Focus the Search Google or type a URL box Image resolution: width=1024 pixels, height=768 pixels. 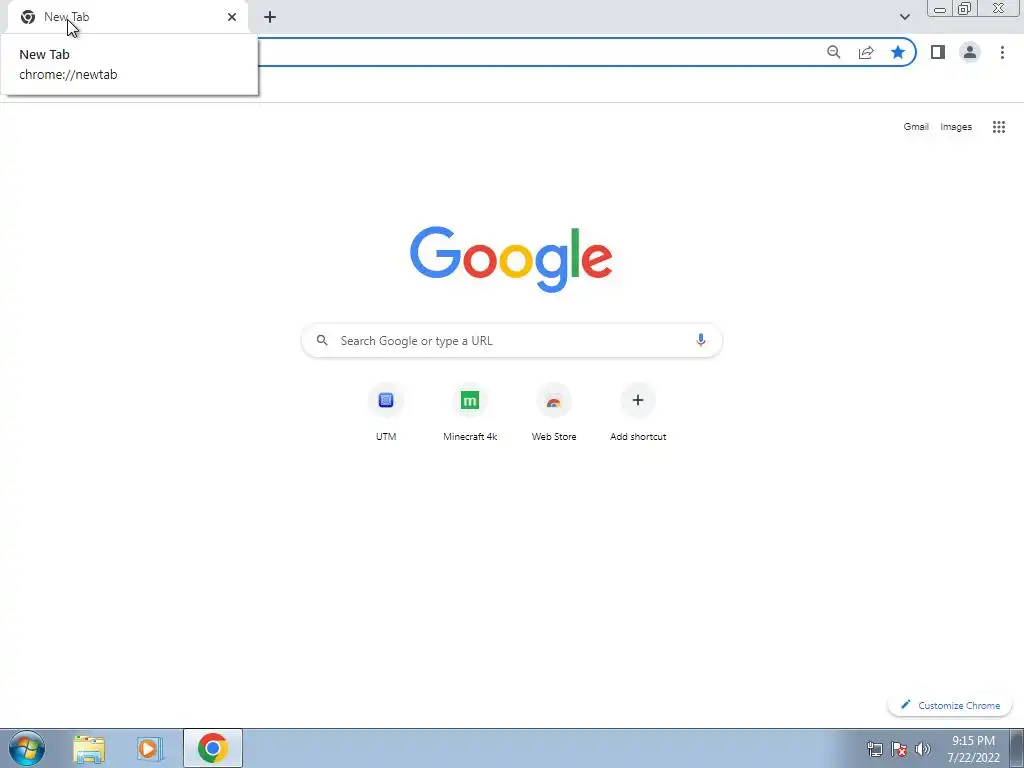511,340
